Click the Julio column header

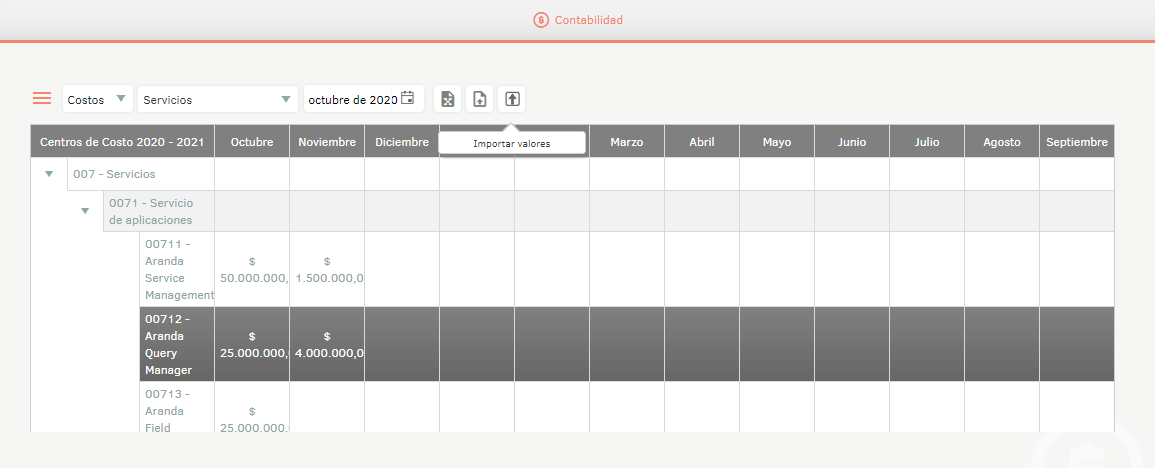pyautogui.click(x=927, y=142)
